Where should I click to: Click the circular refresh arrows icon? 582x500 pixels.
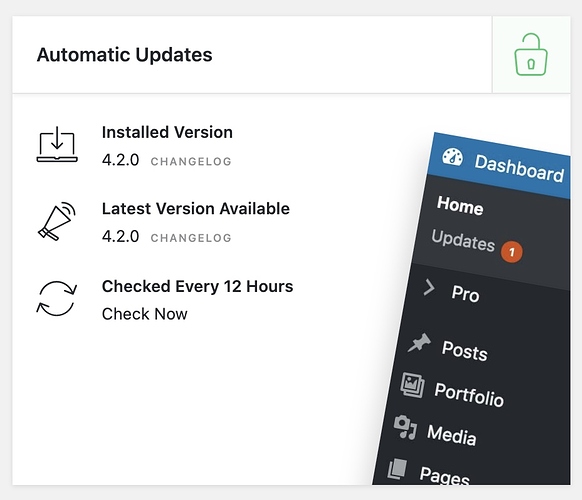pos(56,298)
